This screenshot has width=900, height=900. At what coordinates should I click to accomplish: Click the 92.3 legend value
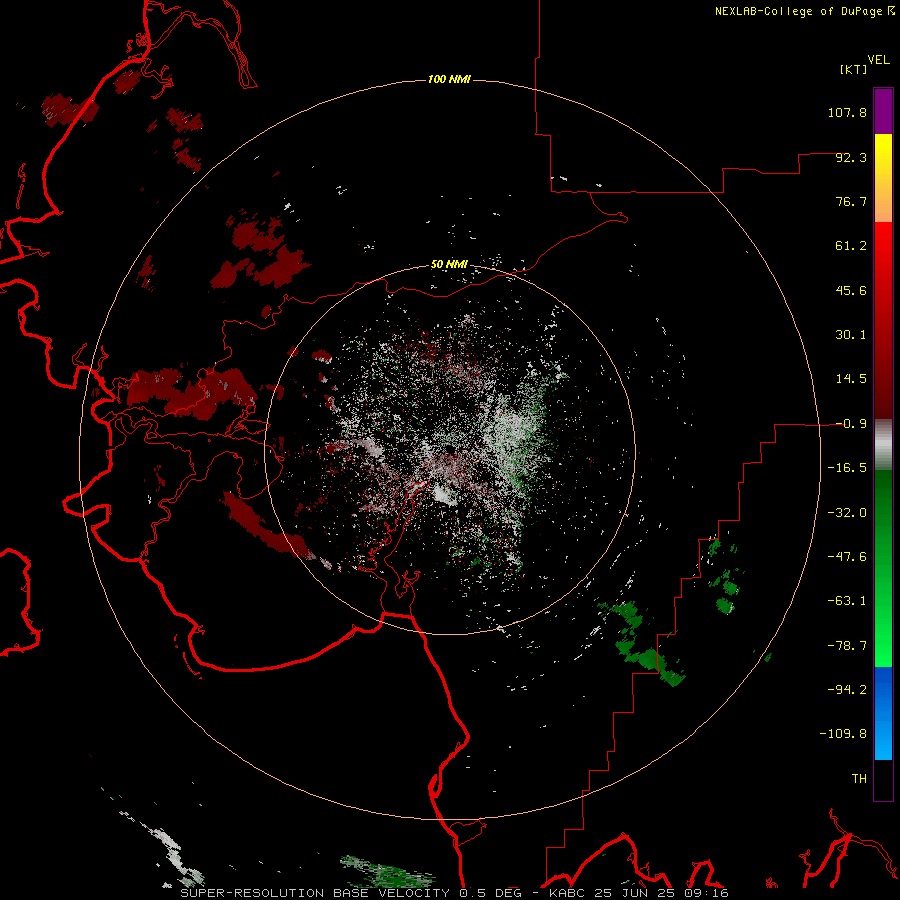(x=851, y=157)
